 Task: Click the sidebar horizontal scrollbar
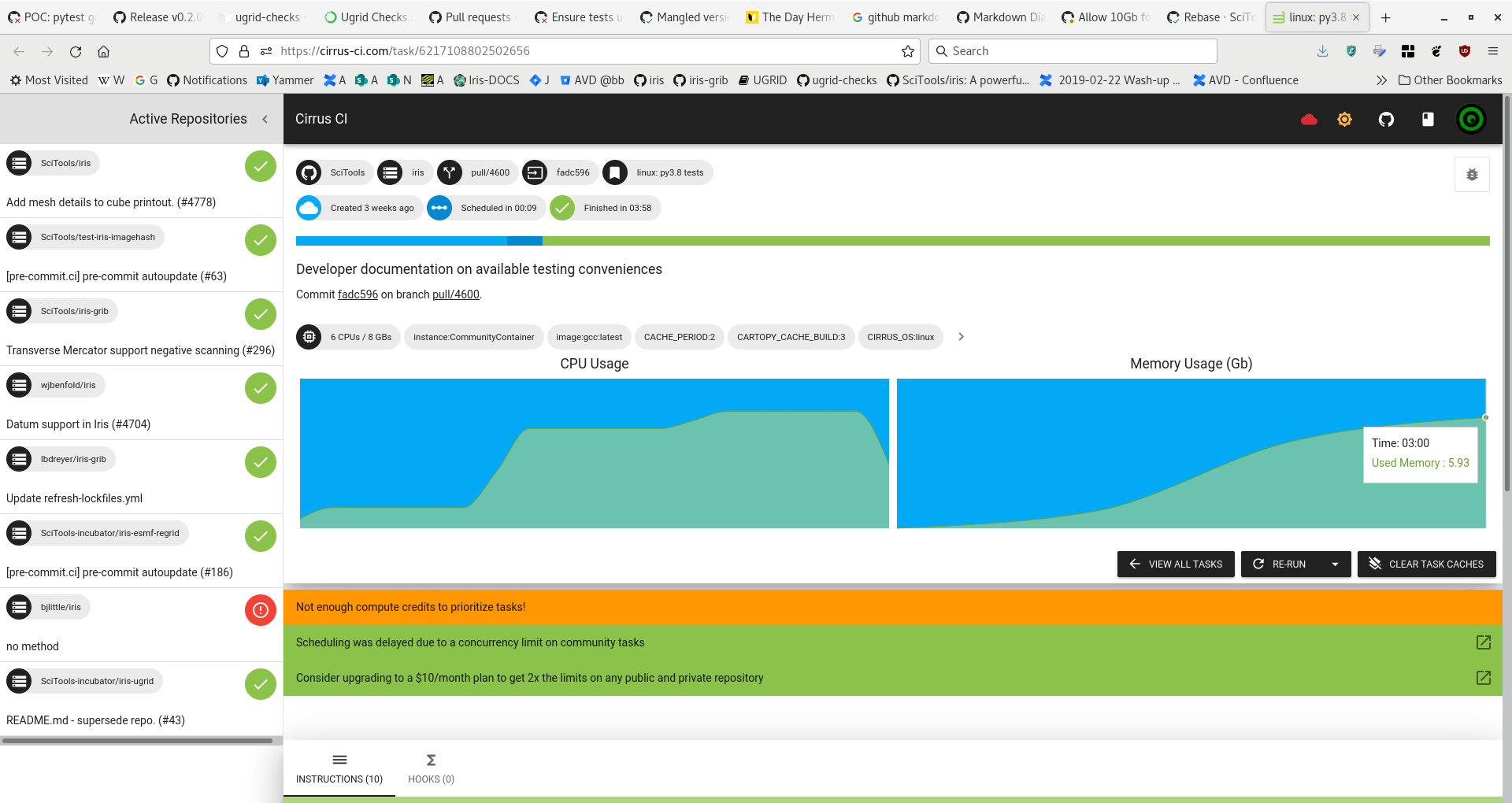pyautogui.click(x=137, y=741)
